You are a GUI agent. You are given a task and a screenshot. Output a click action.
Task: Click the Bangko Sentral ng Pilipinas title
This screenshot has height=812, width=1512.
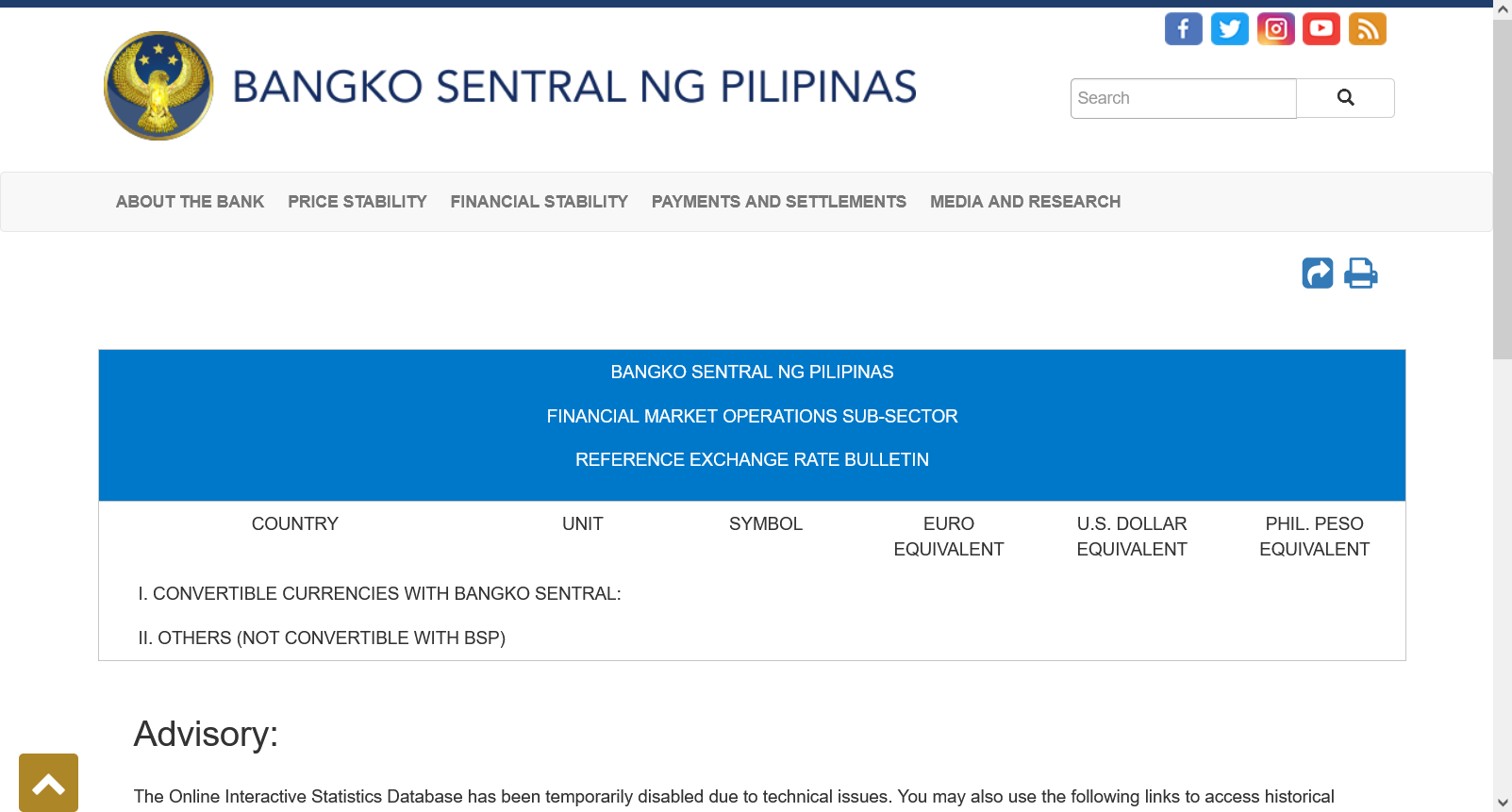[573, 87]
